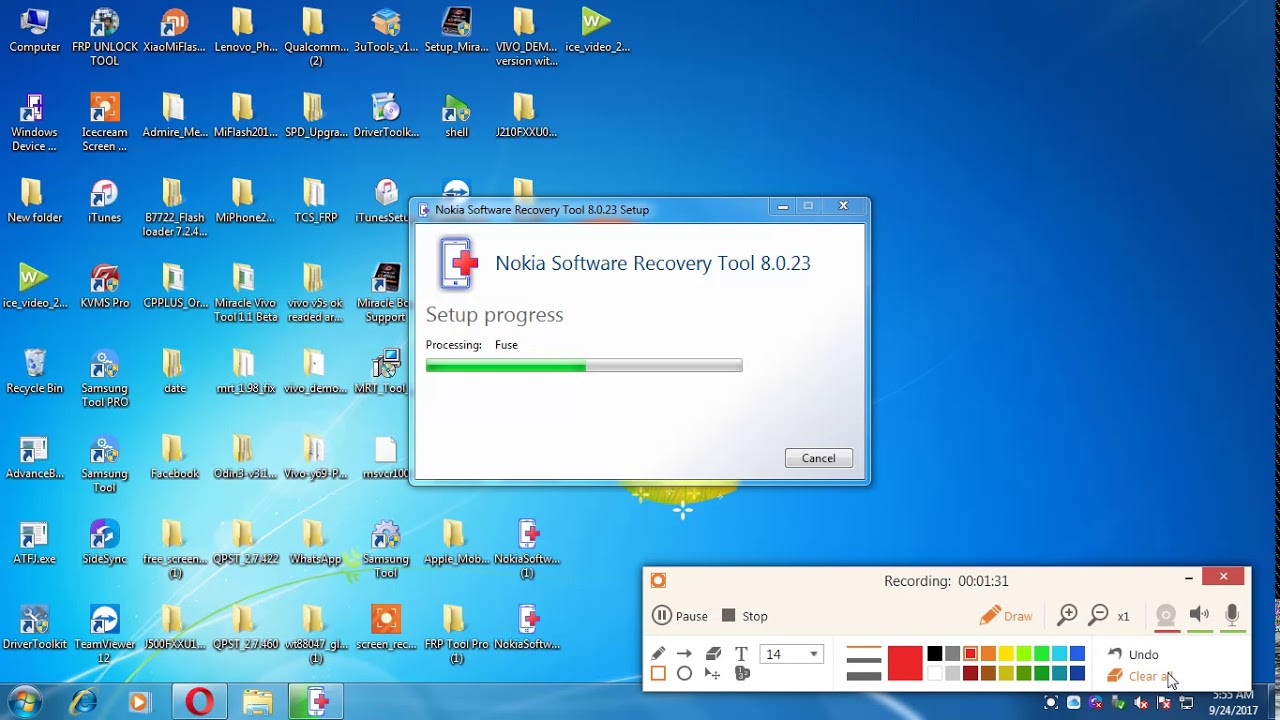Select the WhatsApp folder on desktop
1280x720 pixels.
pos(315,541)
